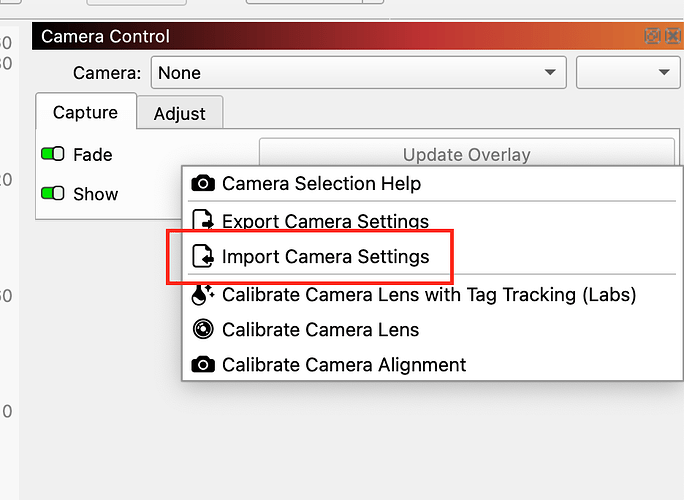Click the lens icon for Calibrate Camera Lens

pos(203,330)
